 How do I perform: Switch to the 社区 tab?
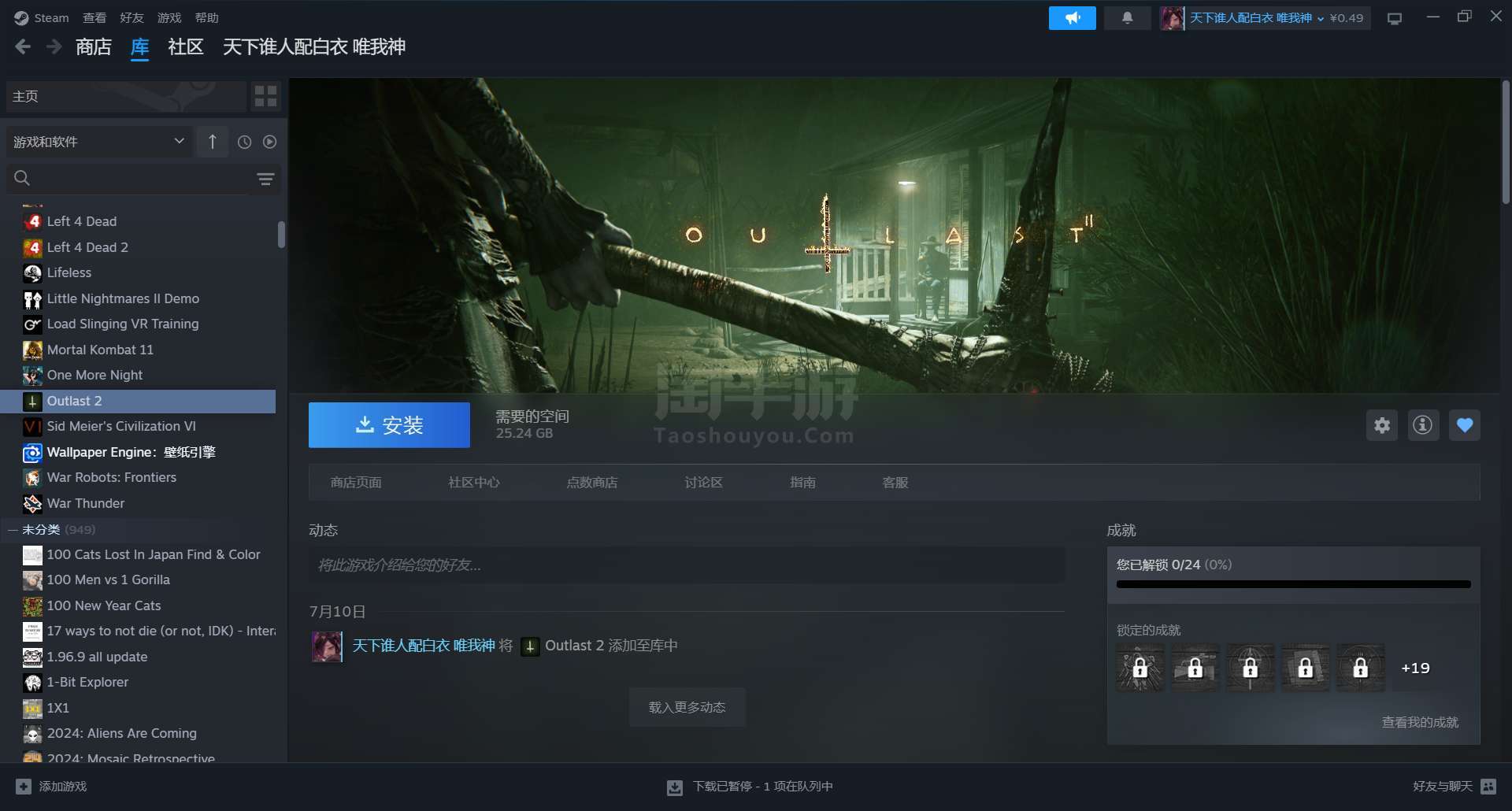186,47
